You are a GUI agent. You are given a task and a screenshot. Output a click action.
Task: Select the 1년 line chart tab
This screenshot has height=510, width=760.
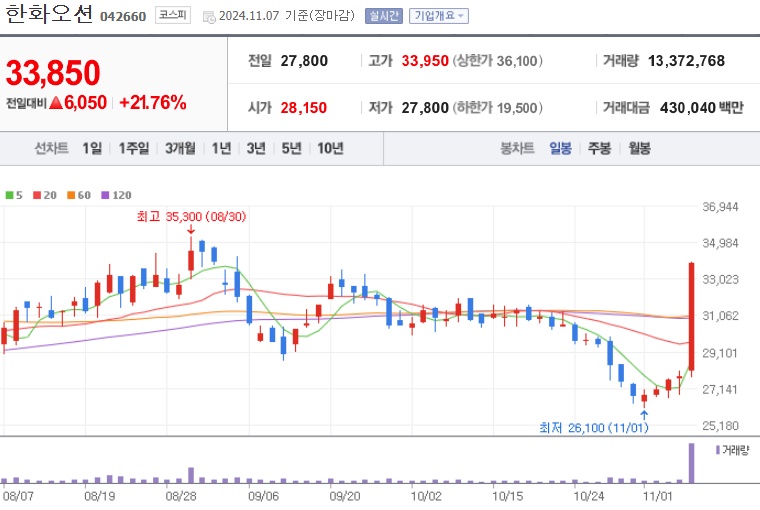(221, 148)
